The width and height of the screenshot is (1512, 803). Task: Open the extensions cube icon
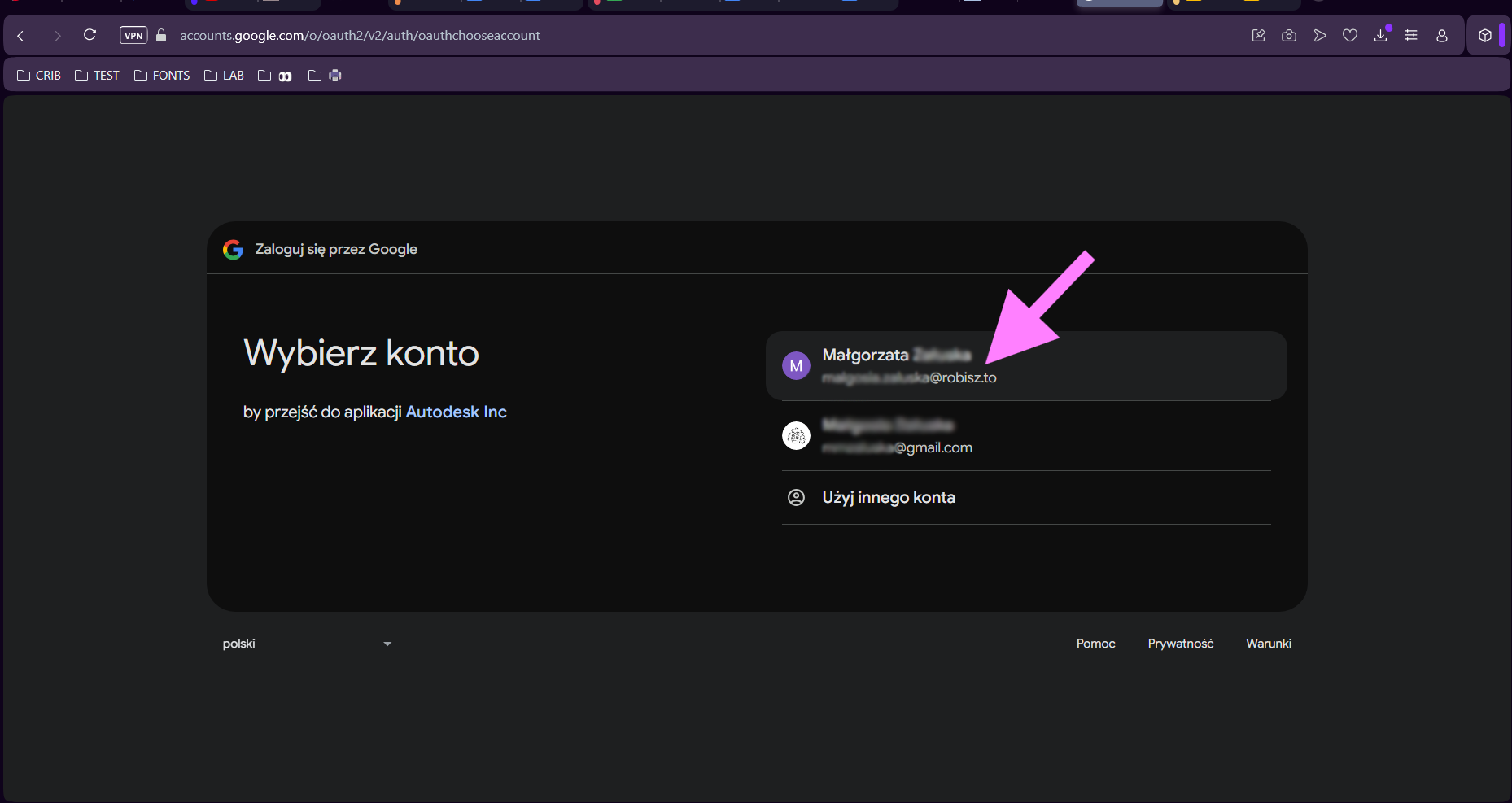point(1485,36)
